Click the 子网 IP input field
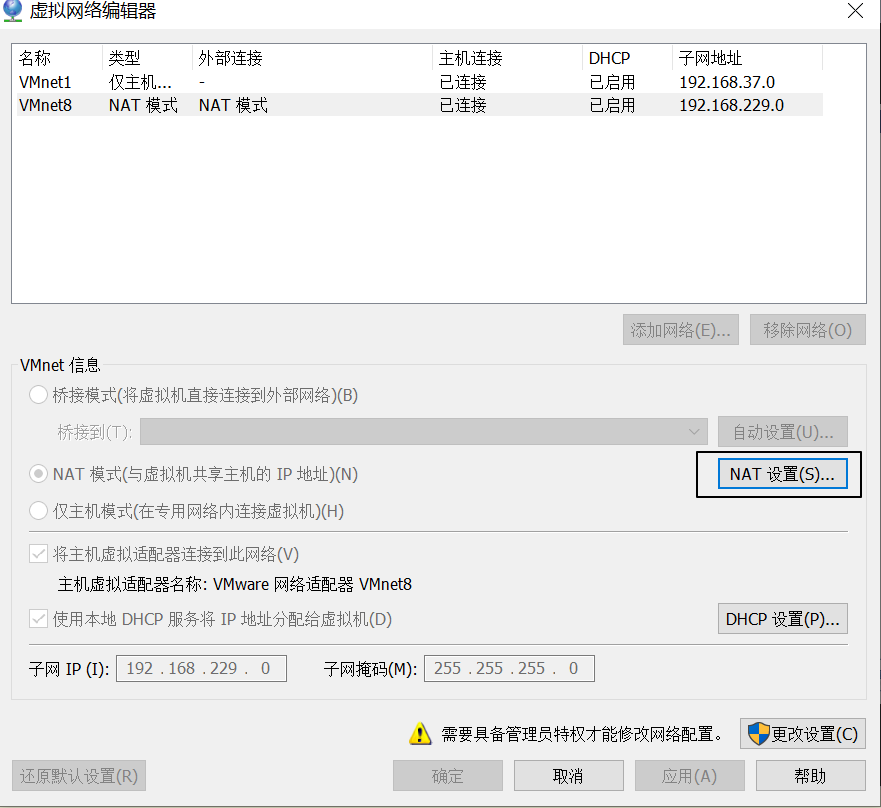This screenshot has width=881, height=808. (x=201, y=668)
